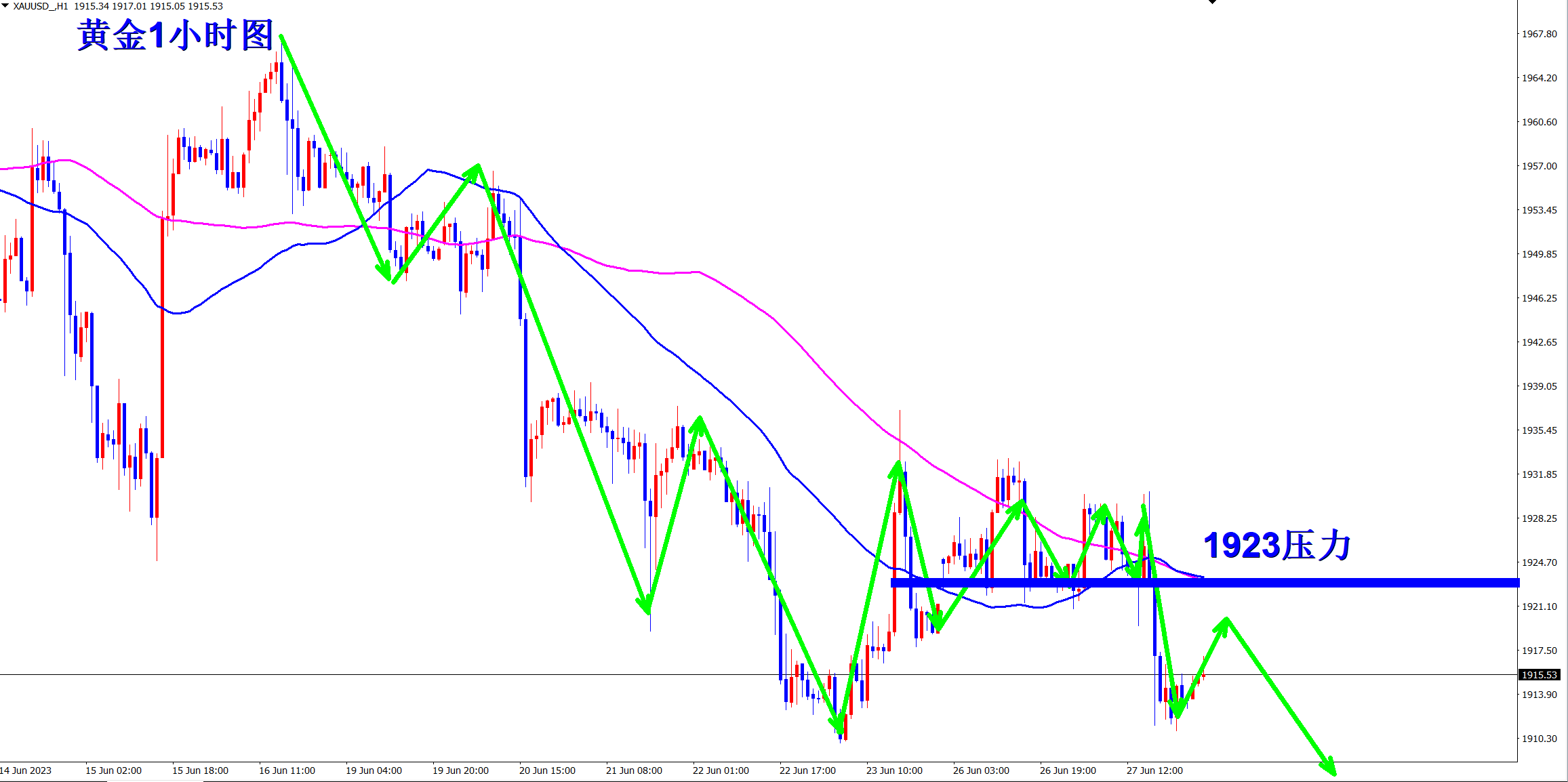
Task: Click the 1946.25 price scale label
Action: click(x=1539, y=298)
